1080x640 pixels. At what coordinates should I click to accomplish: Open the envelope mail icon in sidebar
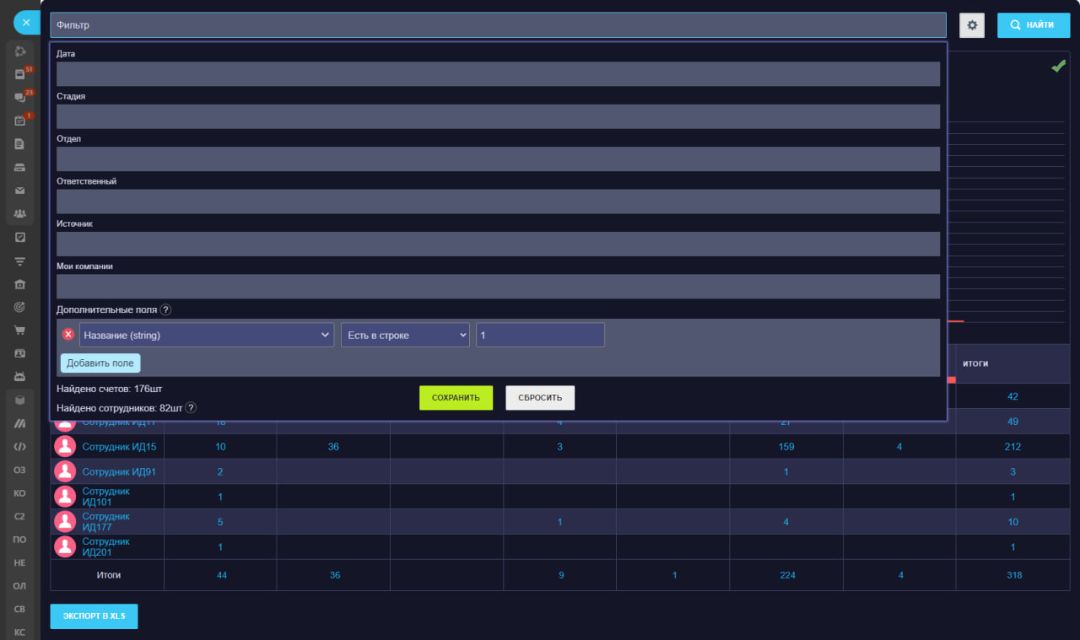click(20, 190)
